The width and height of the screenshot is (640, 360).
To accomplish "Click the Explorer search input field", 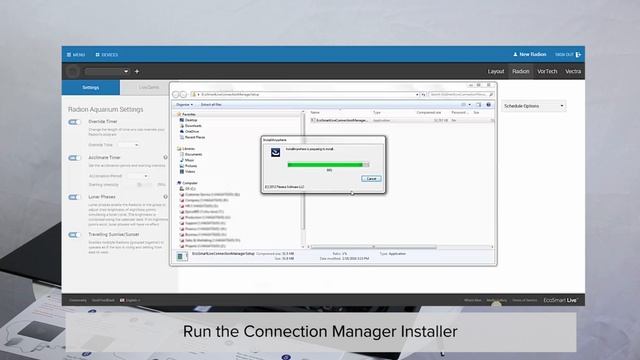I will pos(459,94).
